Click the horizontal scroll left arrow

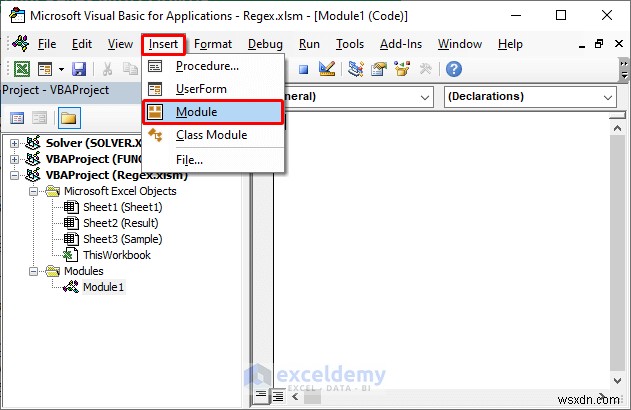[295, 397]
